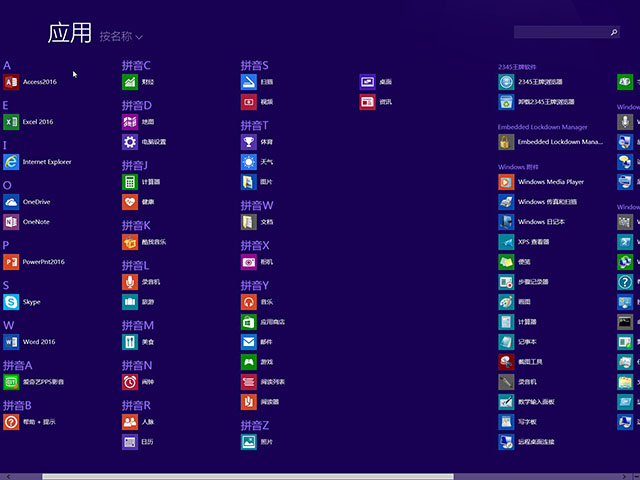Expand the 按名称 sort-by dropdown
Screen dimensions: 640x480
121,37
